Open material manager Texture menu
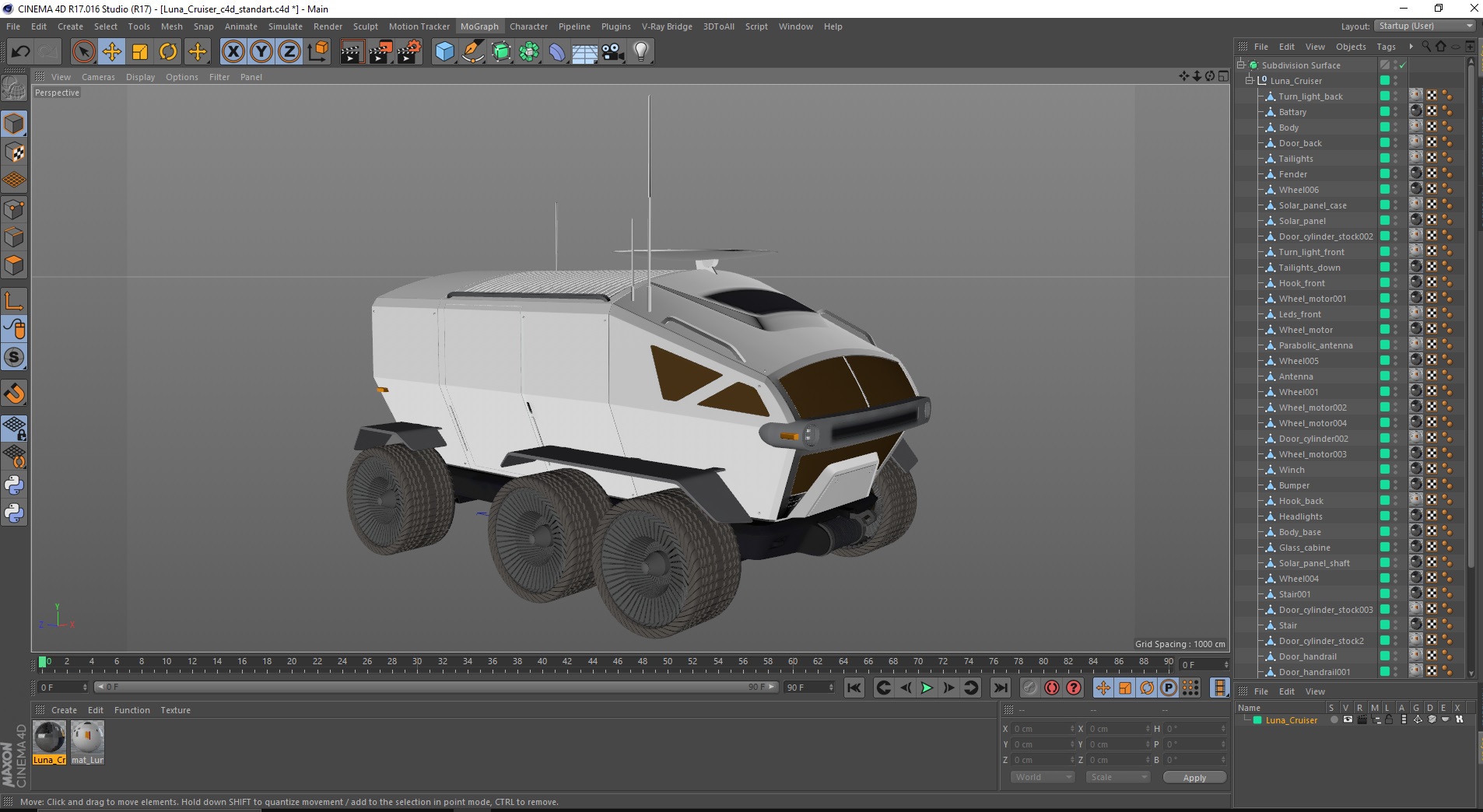1483x812 pixels. [175, 710]
